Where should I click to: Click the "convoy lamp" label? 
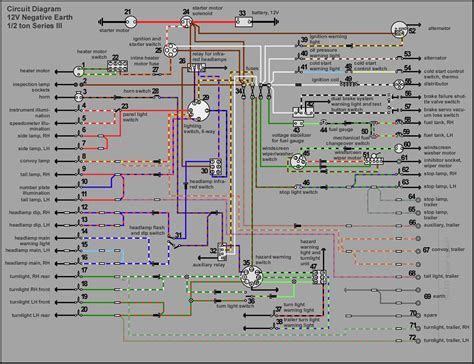tap(35, 161)
